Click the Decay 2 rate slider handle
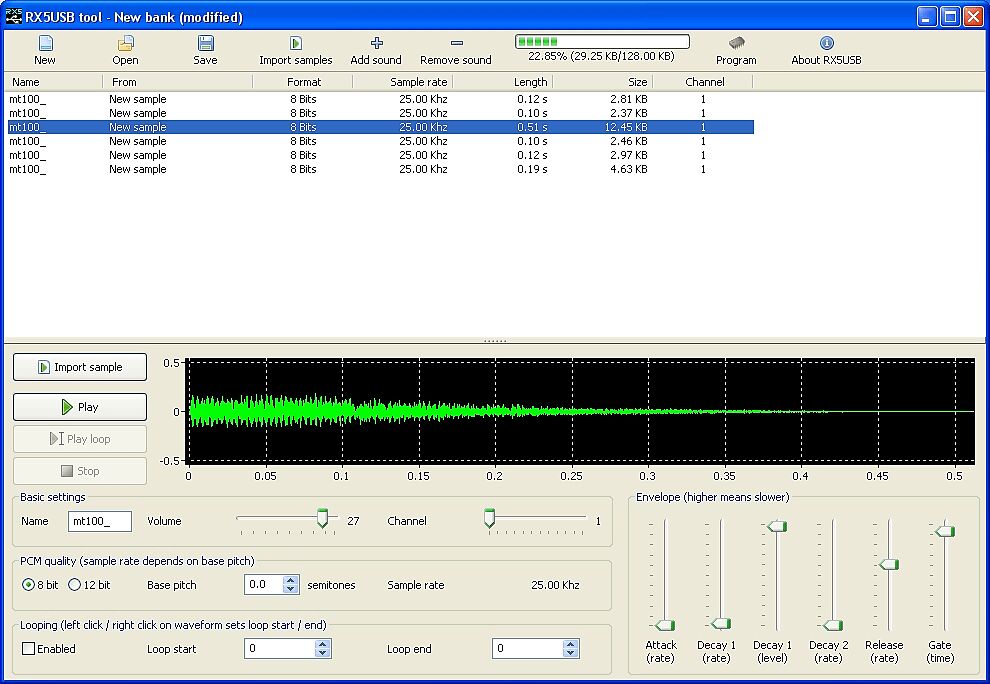This screenshot has width=990, height=684. 833,625
